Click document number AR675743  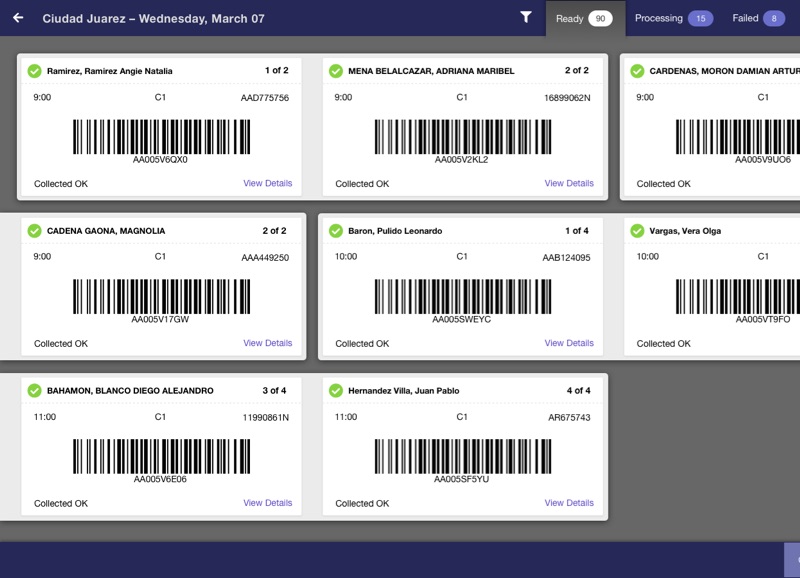point(569,417)
